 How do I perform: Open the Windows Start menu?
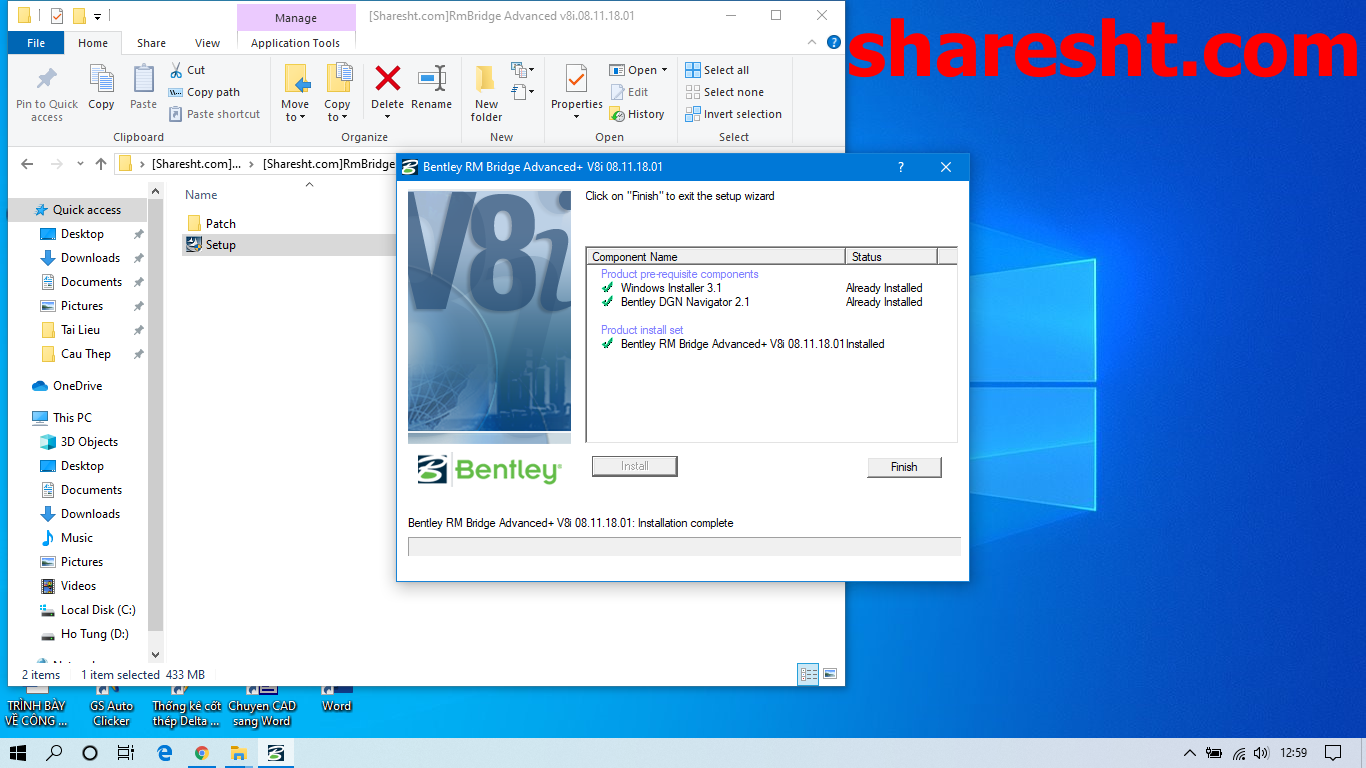click(x=18, y=753)
